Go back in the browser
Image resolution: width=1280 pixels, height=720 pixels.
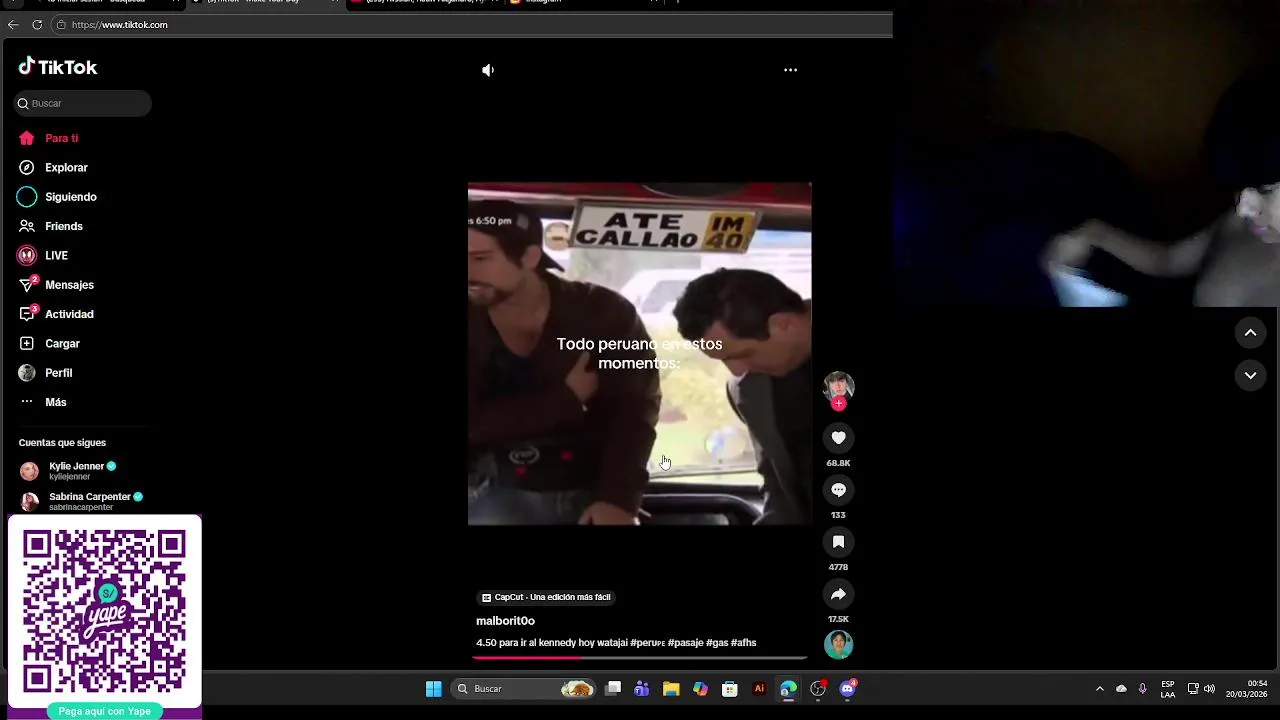tap(13, 25)
